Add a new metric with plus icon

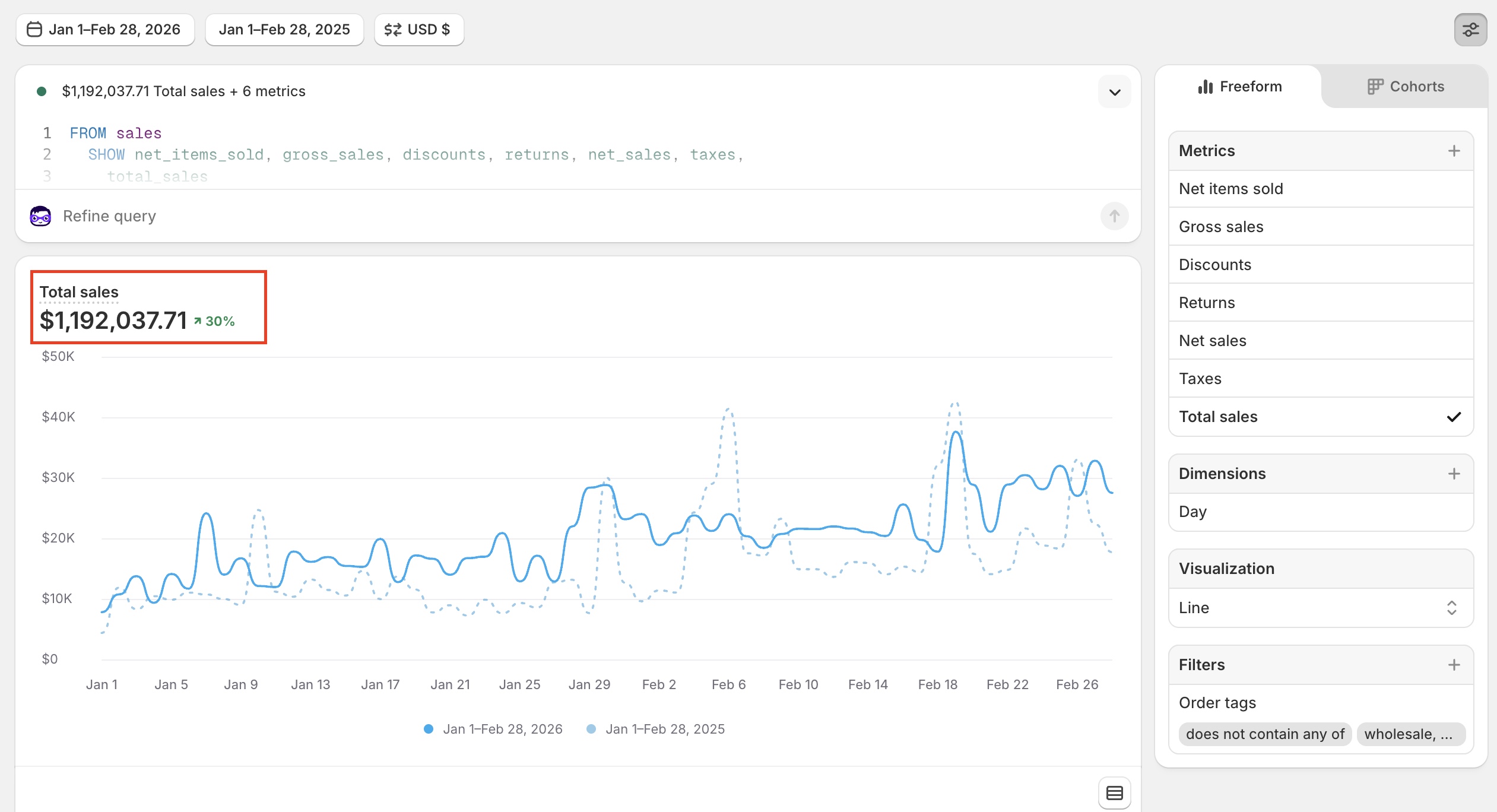(x=1454, y=151)
